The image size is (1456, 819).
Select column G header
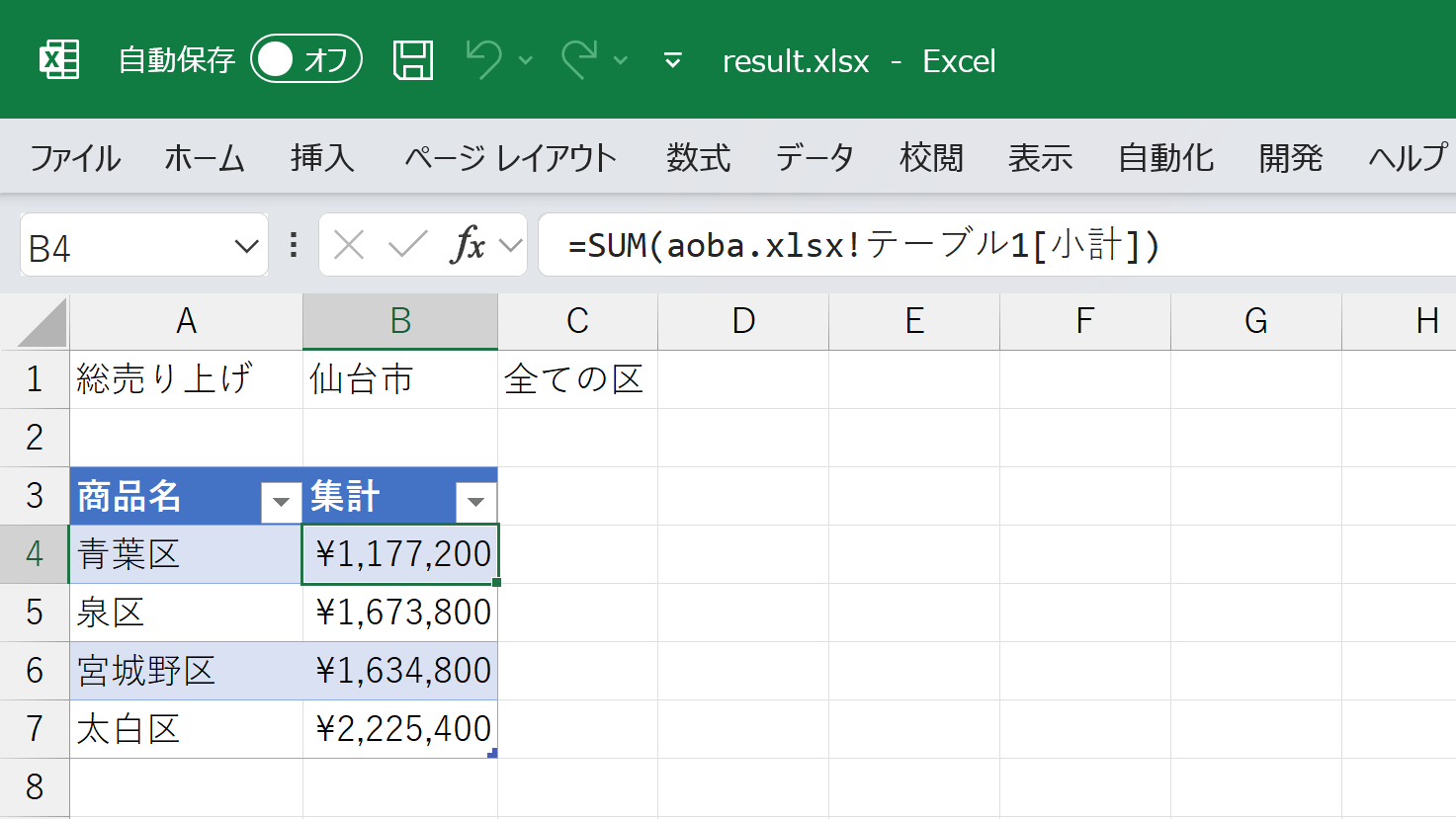1256,322
